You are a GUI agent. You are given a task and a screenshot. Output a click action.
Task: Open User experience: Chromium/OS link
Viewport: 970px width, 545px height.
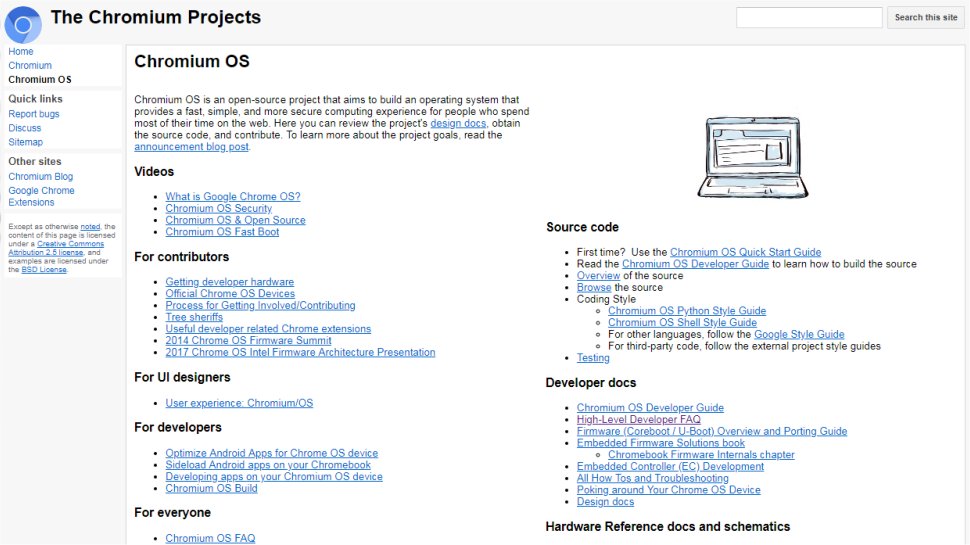(x=239, y=403)
